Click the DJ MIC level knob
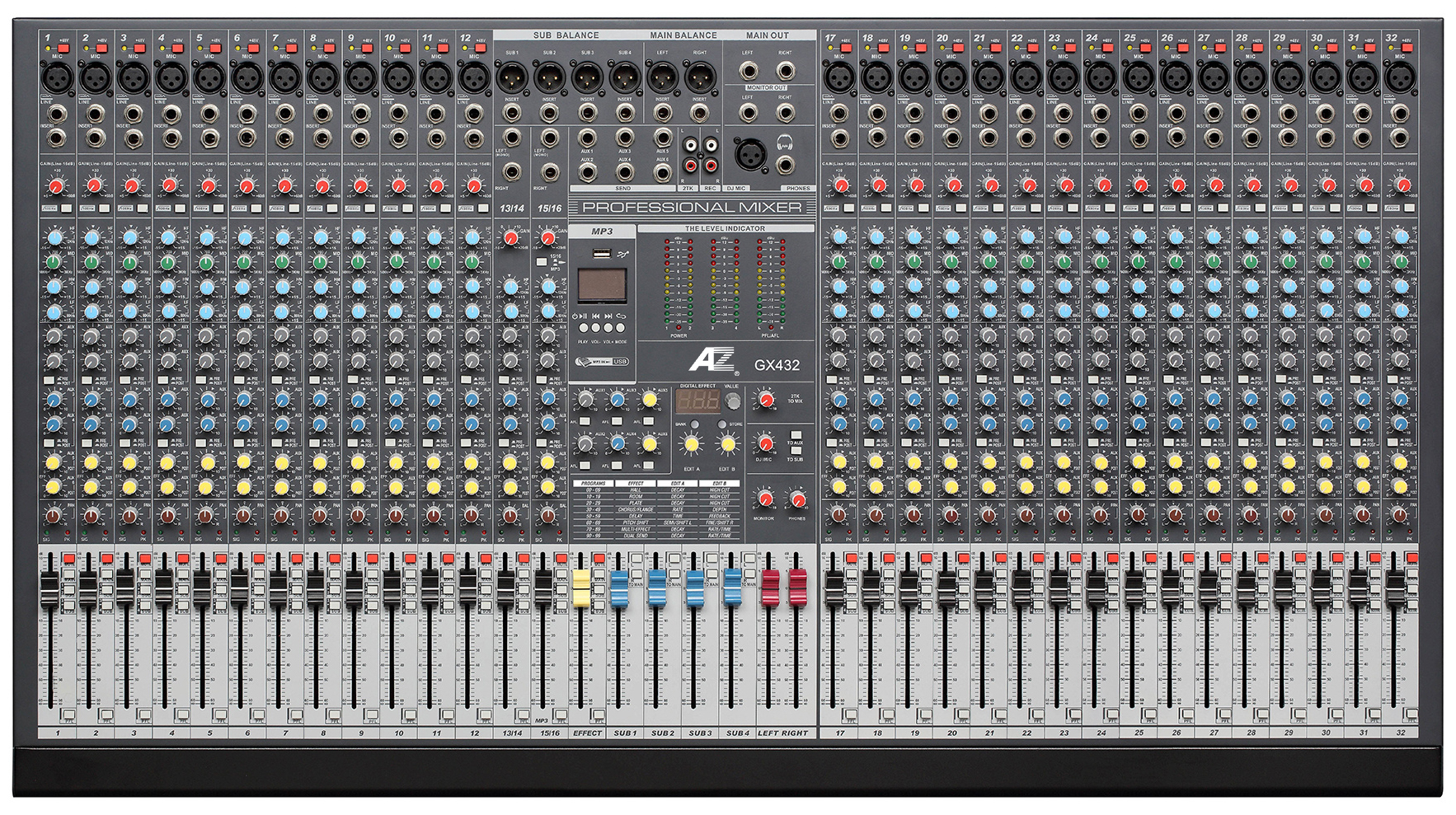1456x815 pixels. click(x=766, y=443)
